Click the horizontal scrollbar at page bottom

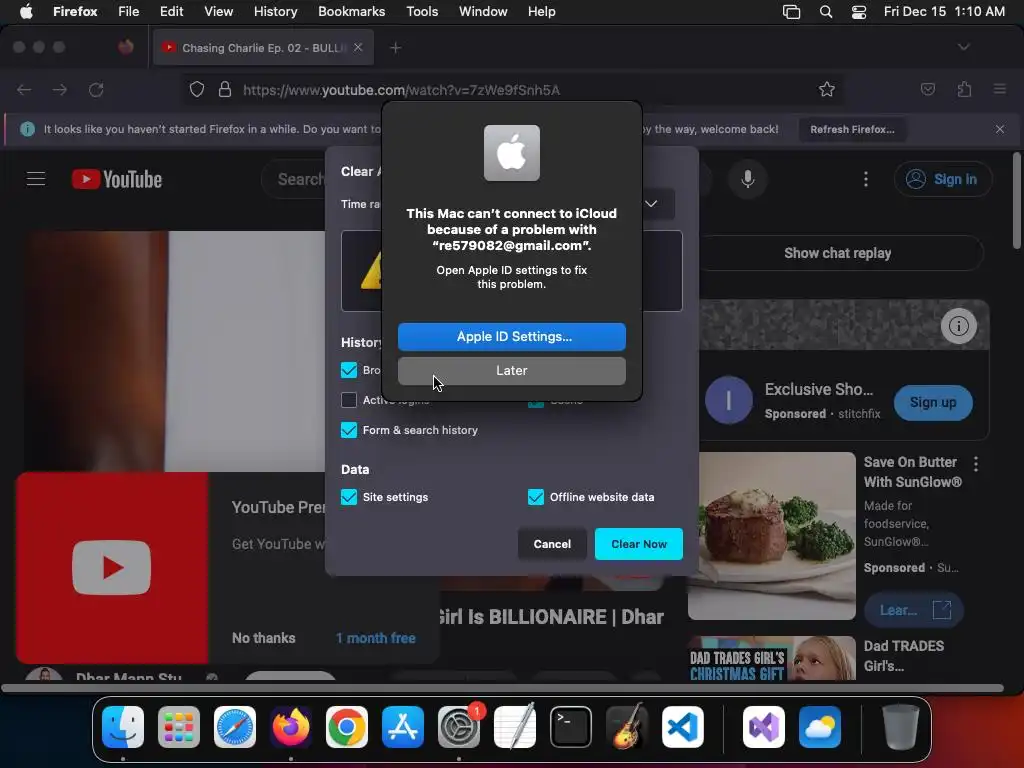pos(503,688)
